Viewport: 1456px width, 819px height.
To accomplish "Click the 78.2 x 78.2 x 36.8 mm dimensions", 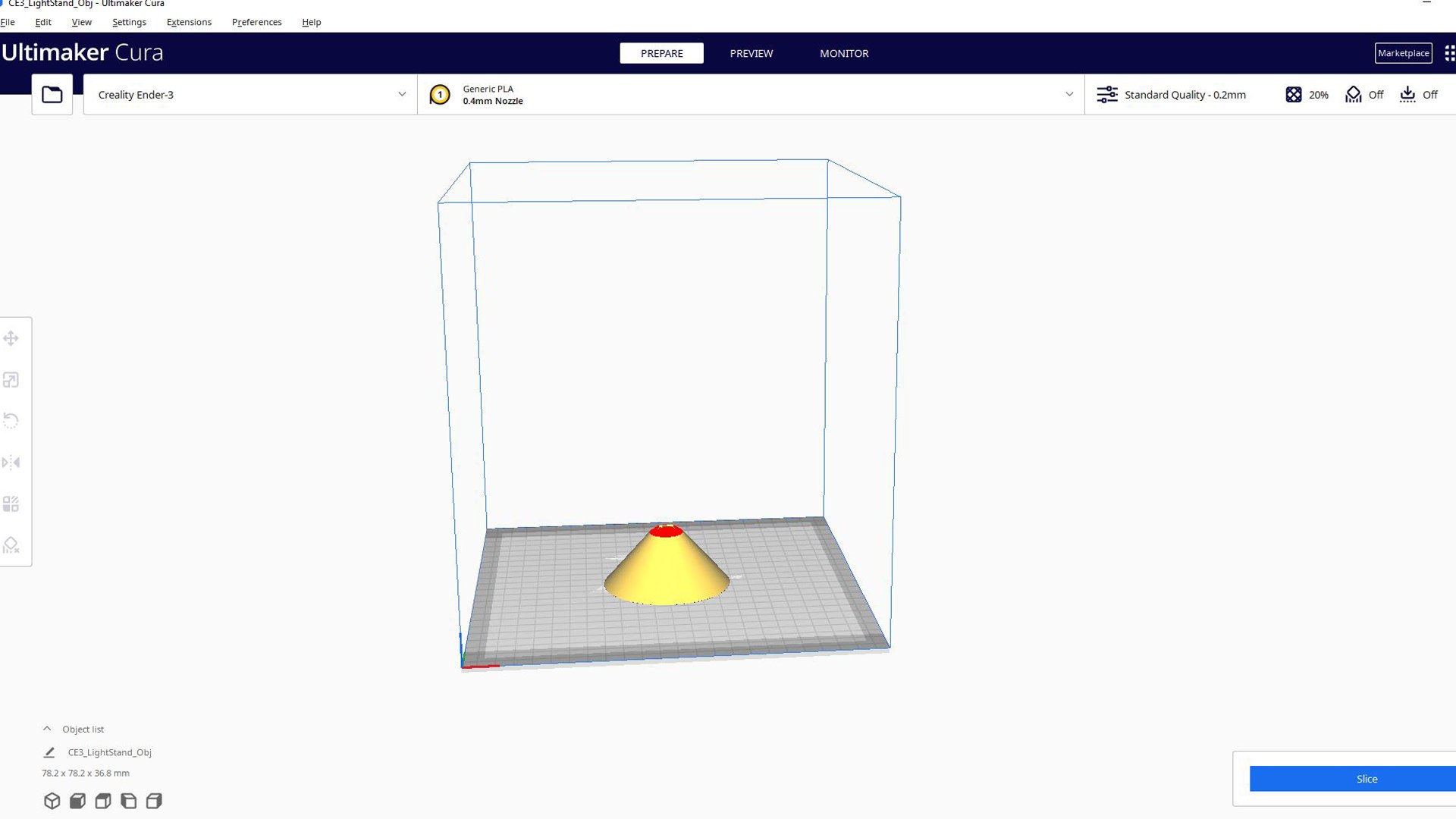I will point(86,773).
